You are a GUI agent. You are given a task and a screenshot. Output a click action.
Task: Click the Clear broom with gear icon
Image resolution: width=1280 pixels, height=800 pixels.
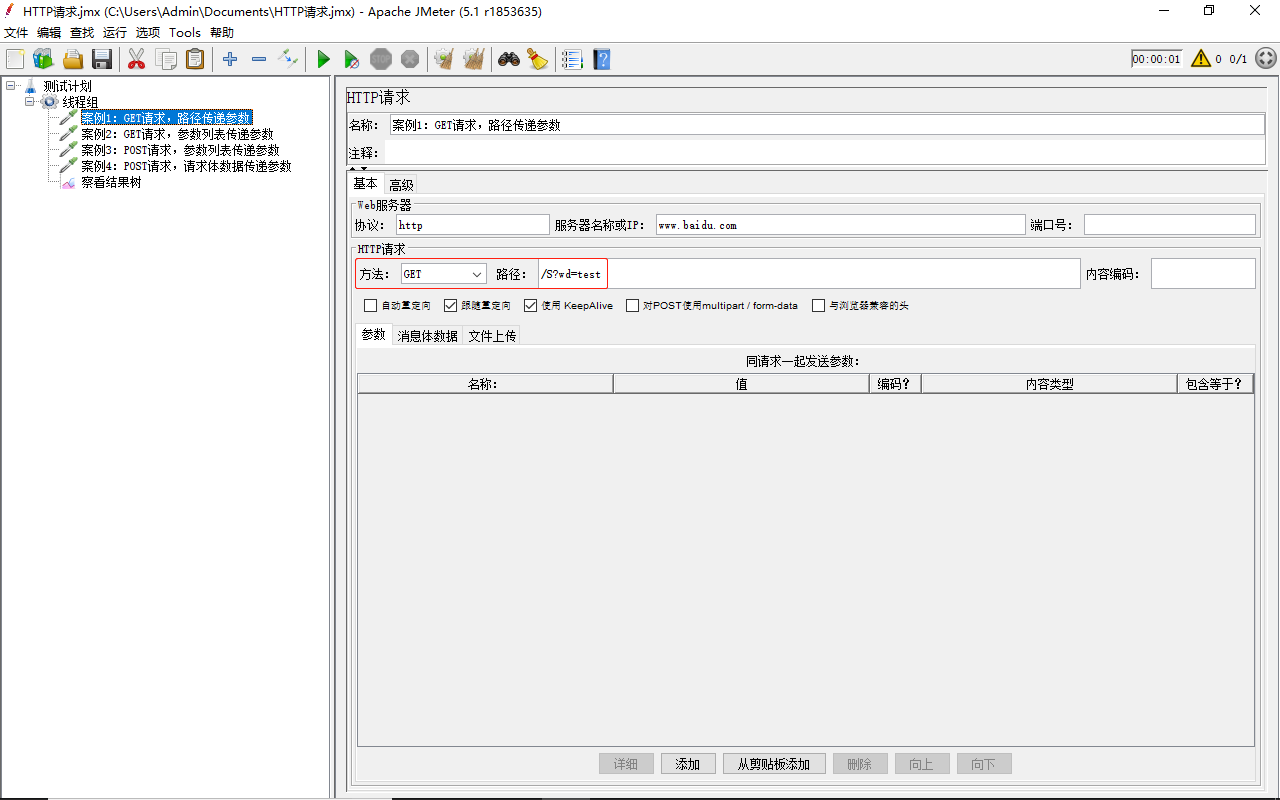pyautogui.click(x=444, y=60)
